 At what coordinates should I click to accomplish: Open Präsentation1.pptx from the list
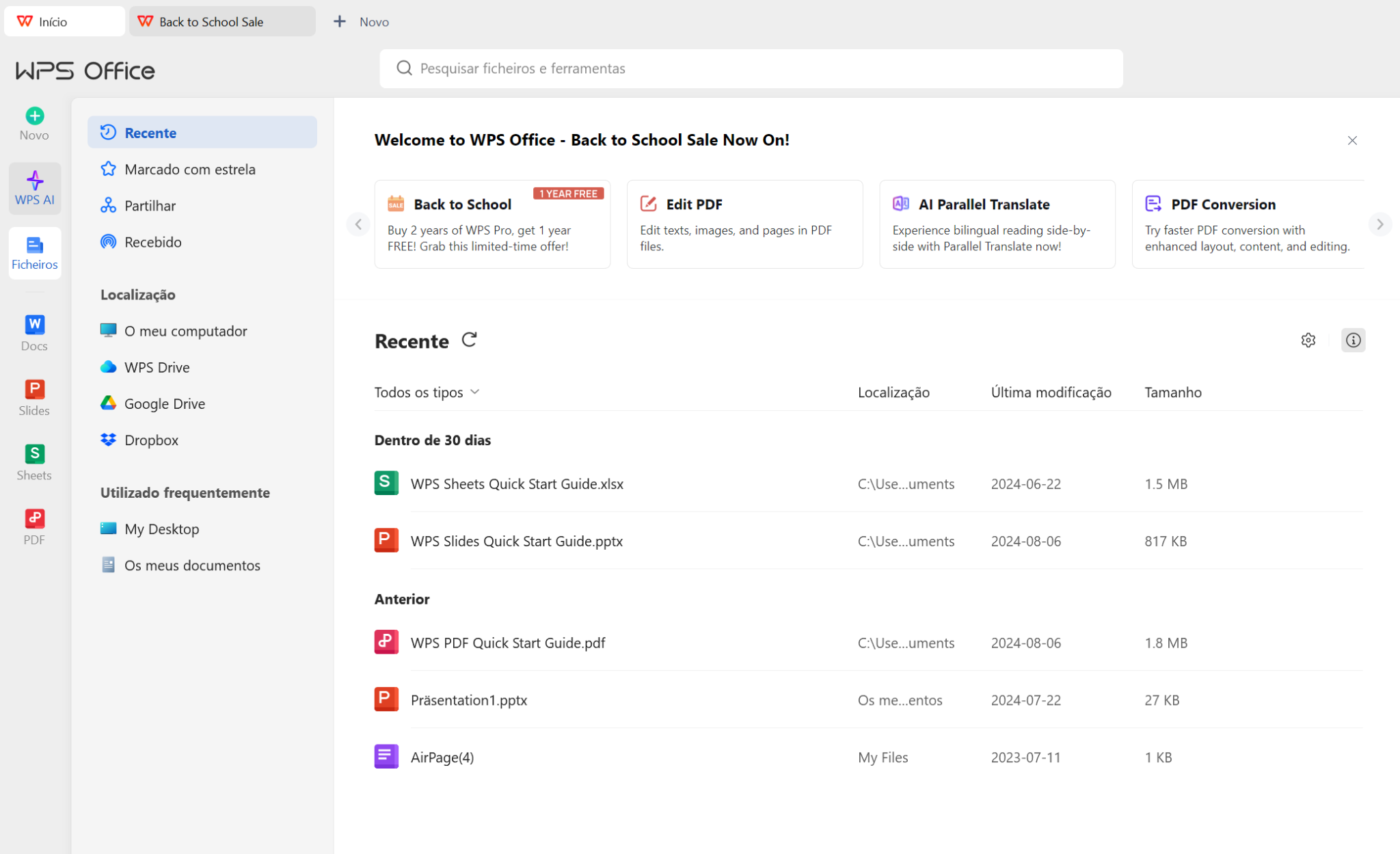coord(468,700)
